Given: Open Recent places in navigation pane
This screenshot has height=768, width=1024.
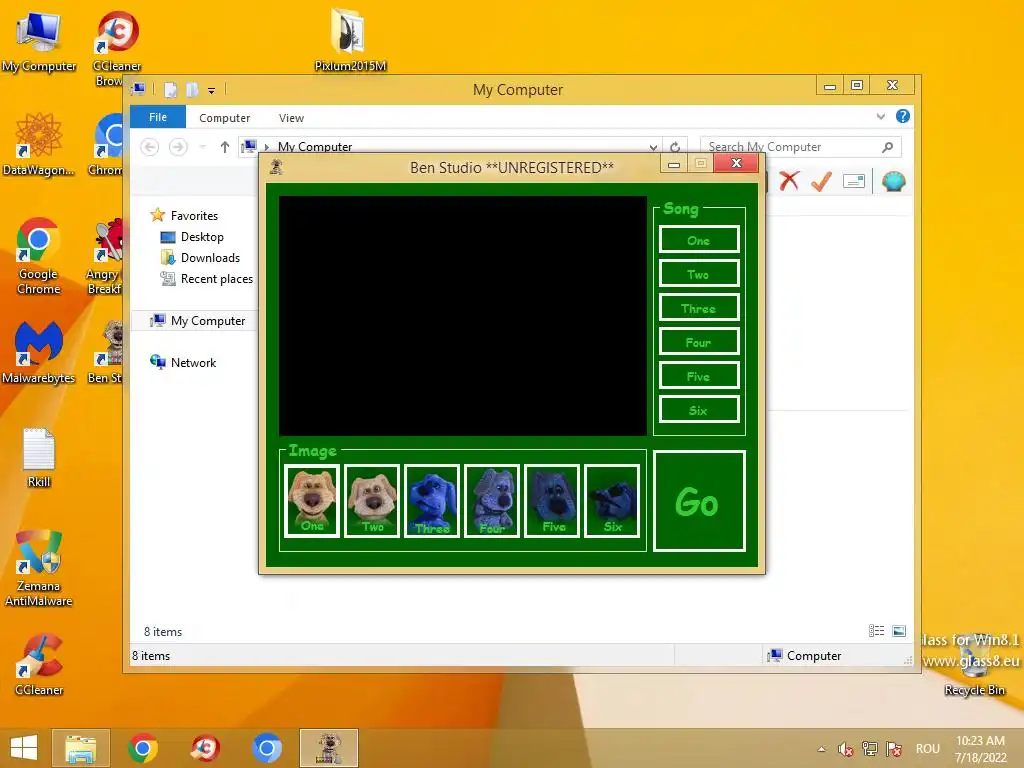Looking at the screenshot, I should (216, 279).
